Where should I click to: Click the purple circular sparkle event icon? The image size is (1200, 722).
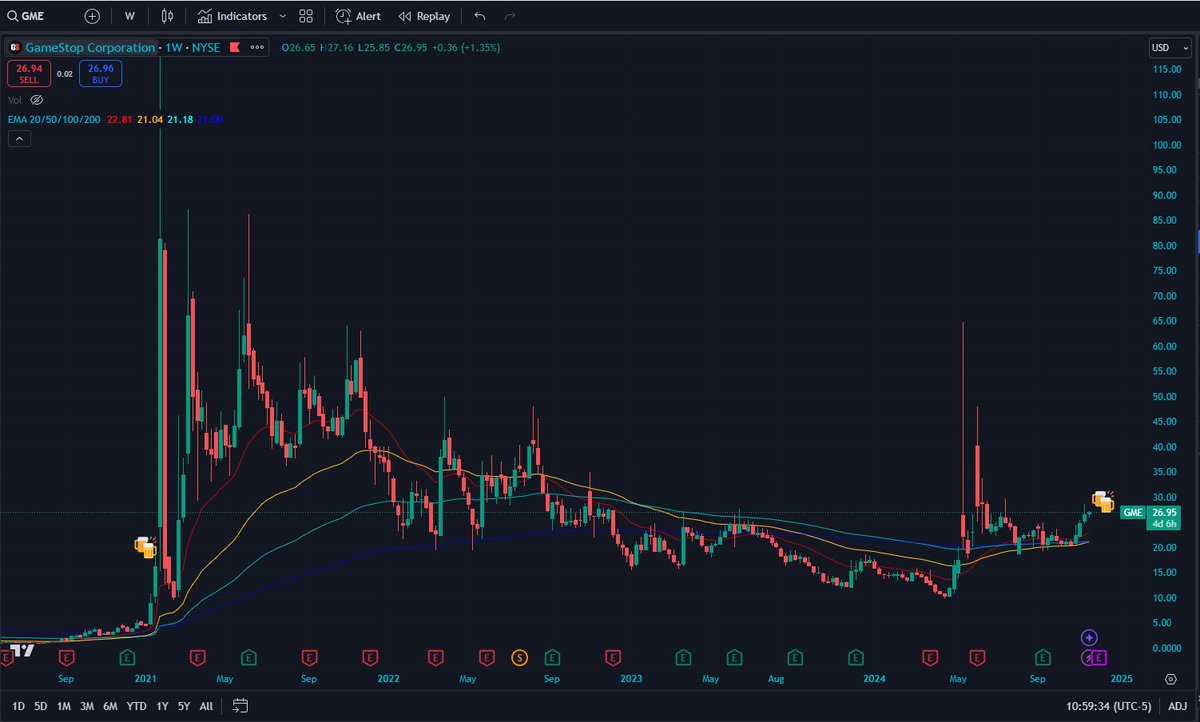pyautogui.click(x=1090, y=637)
